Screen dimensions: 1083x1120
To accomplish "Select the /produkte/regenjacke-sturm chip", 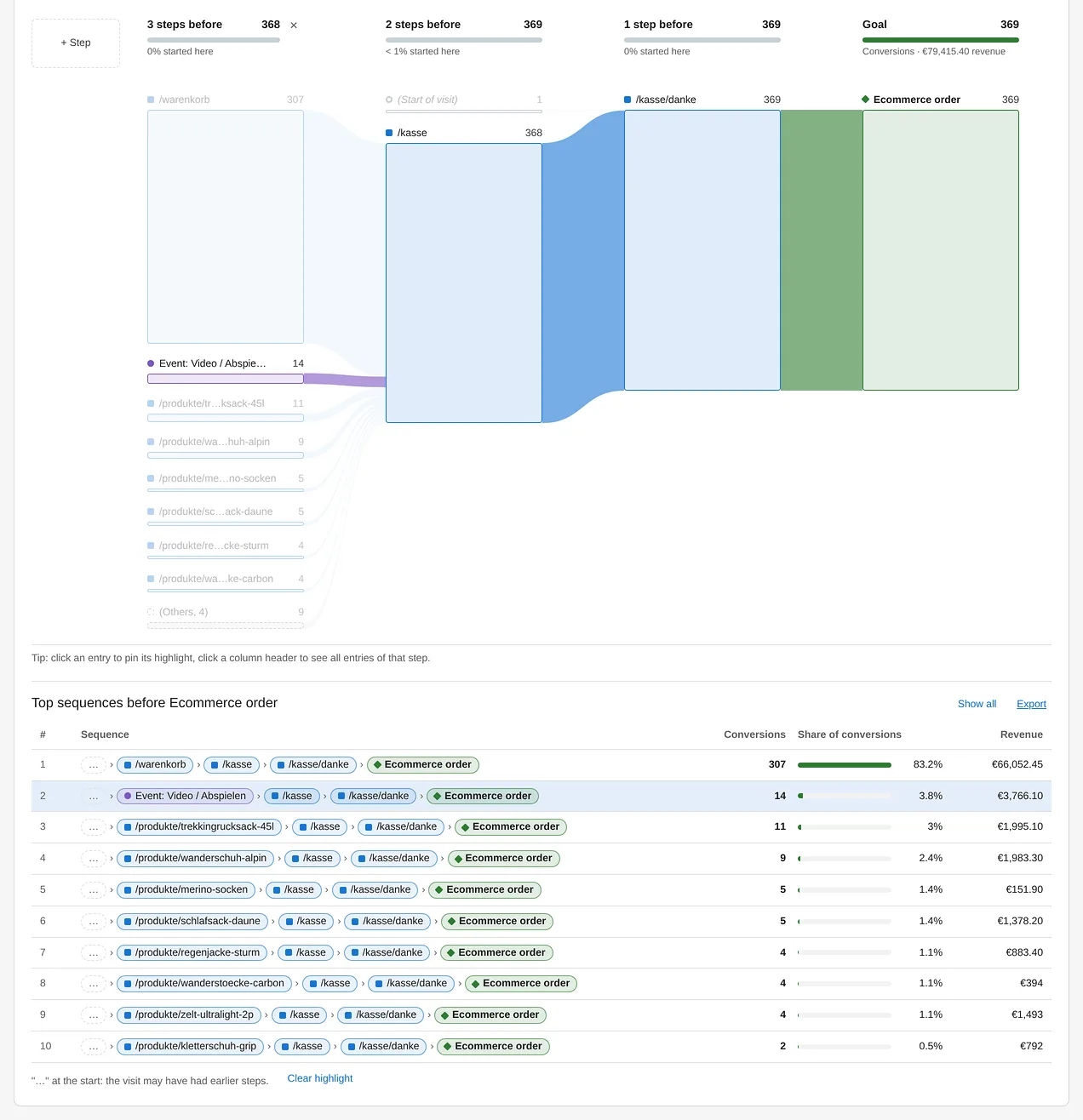I will coord(192,953).
